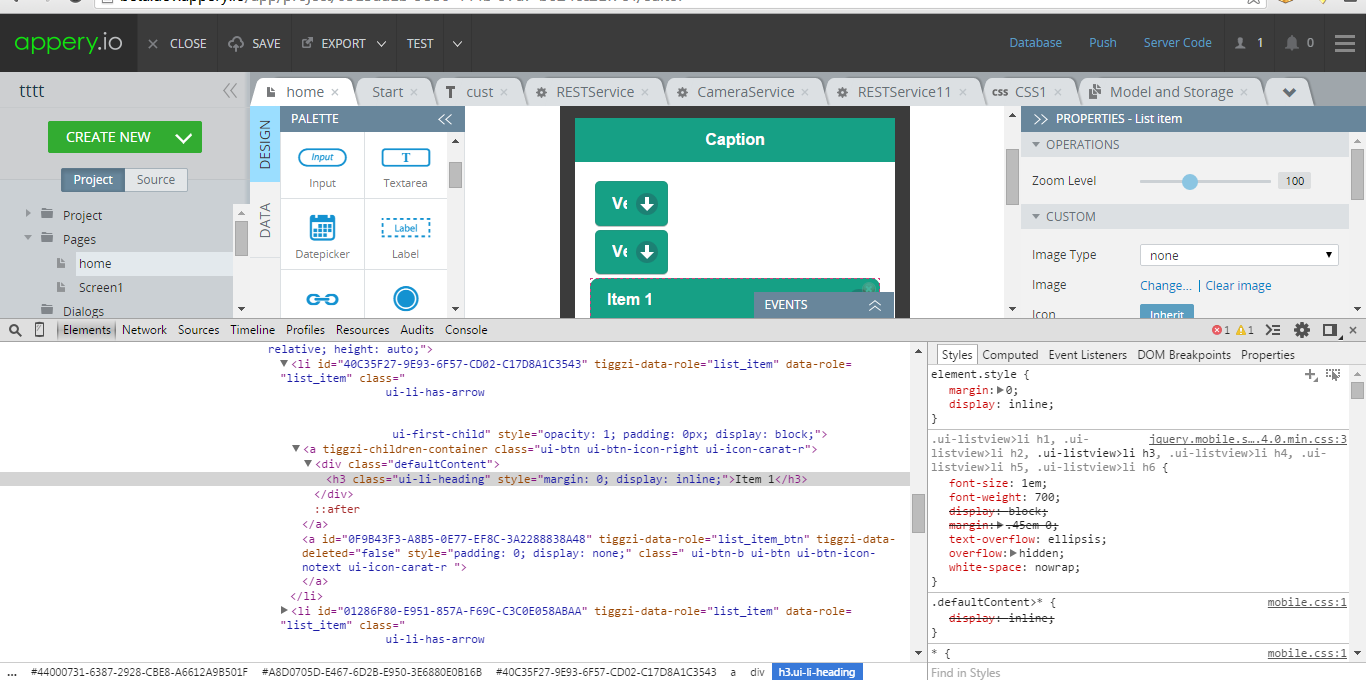The height and width of the screenshot is (680, 1366).
Task: Click the DevTools inspect element magnifier
Action: tap(15, 330)
